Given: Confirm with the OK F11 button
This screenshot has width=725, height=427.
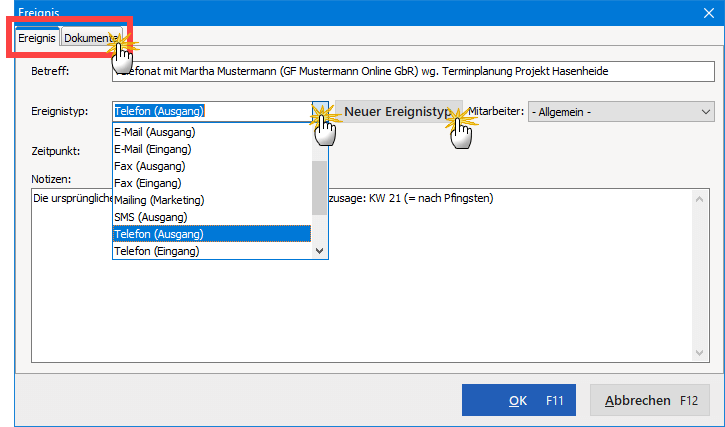Looking at the screenshot, I should coord(519,400).
